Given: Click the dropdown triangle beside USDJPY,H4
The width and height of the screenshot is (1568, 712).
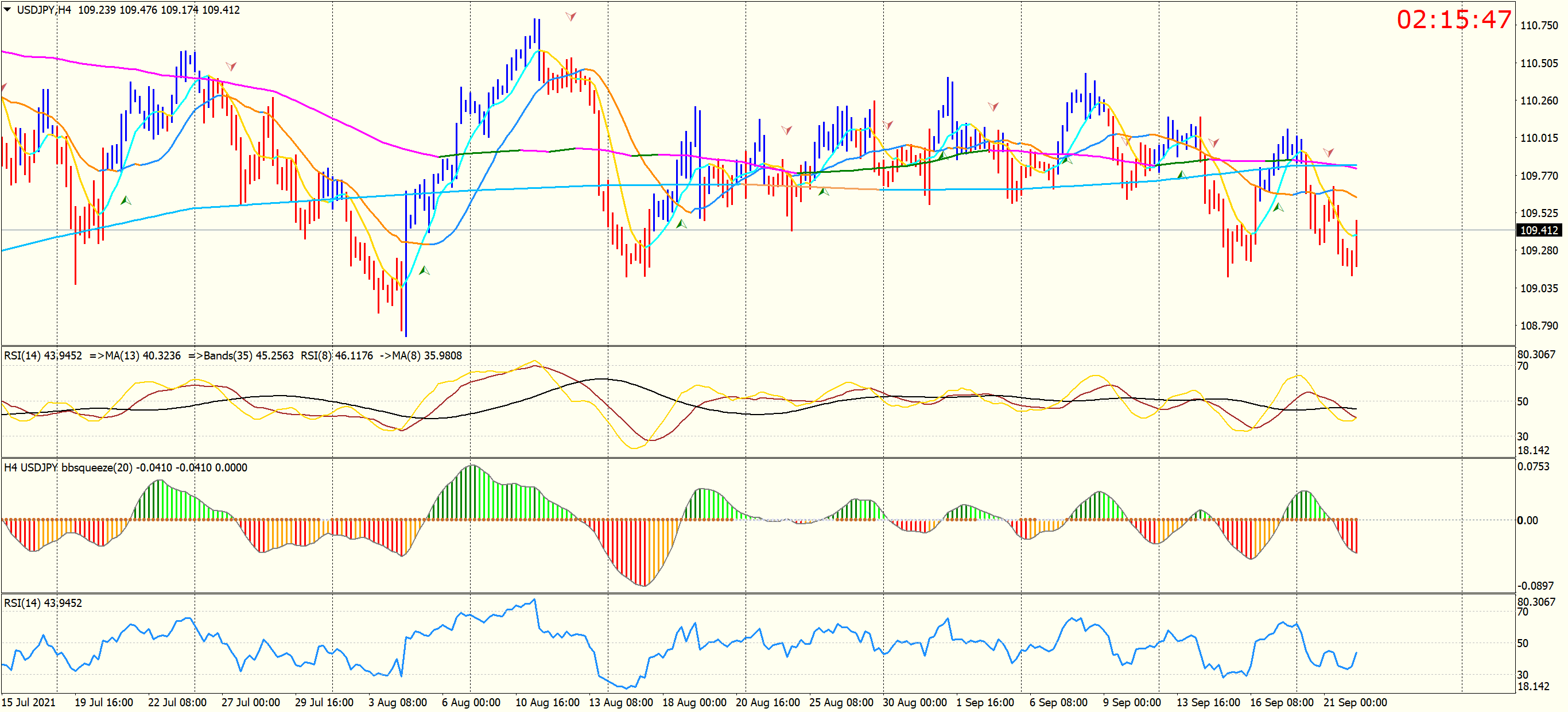Looking at the screenshot, I should [x=7, y=10].
